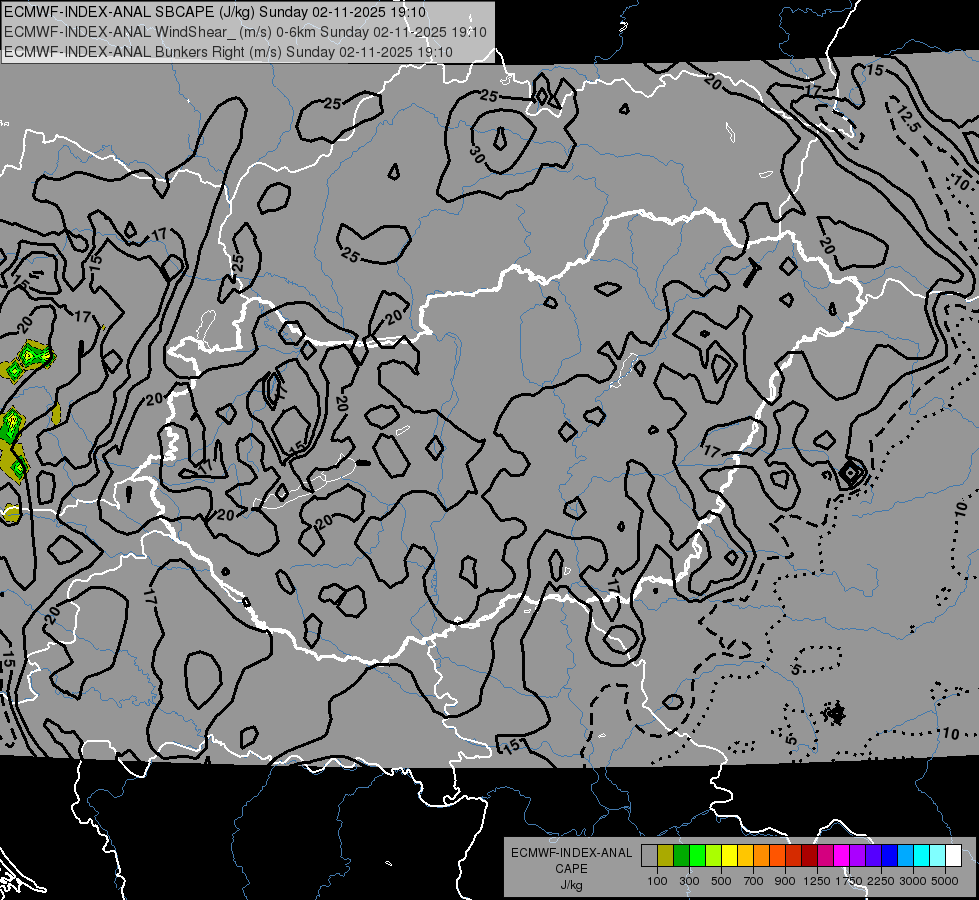Click the gray swatch in the CAPE legend
Image resolution: width=979 pixels, height=900 pixels.
649,855
